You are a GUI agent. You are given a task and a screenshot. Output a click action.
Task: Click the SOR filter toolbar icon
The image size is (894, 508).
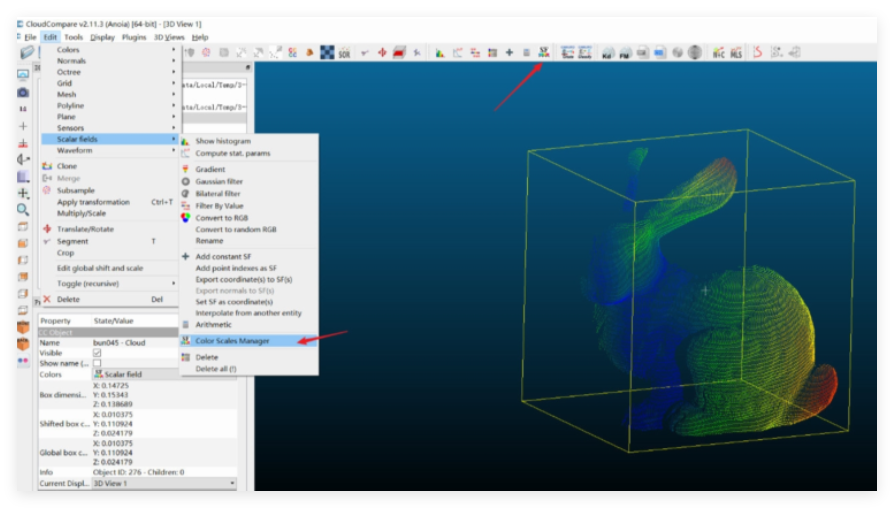[344, 53]
